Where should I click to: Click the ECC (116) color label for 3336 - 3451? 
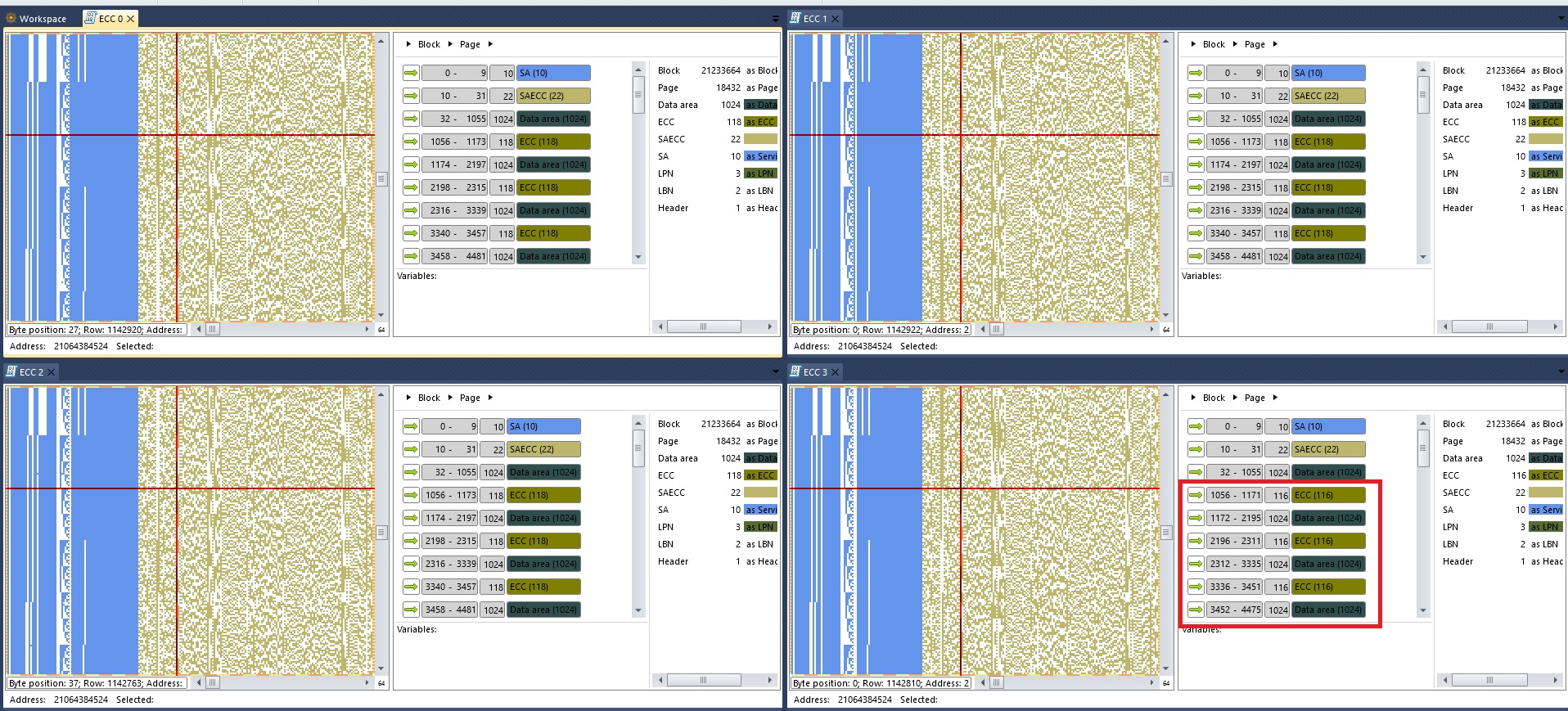pyautogui.click(x=1328, y=587)
